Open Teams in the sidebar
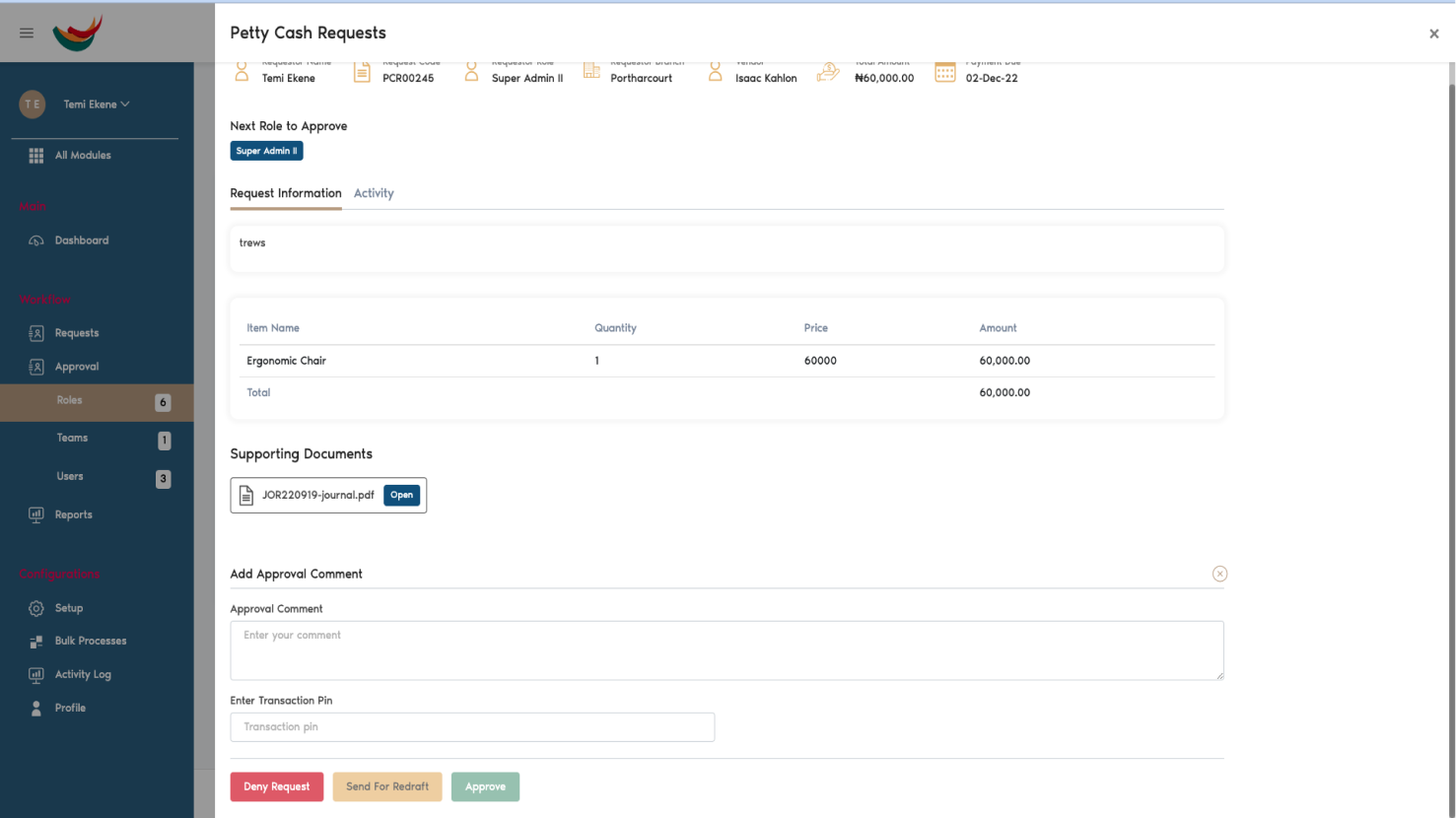Viewport: 1456px width, 818px height. pos(72,438)
